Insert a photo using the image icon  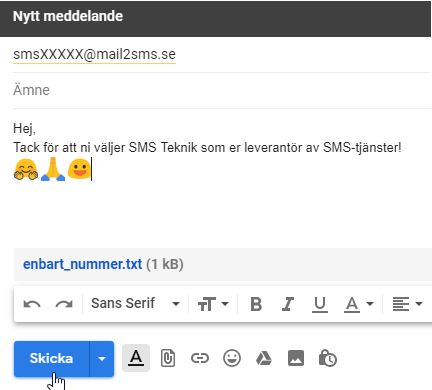(x=296, y=358)
